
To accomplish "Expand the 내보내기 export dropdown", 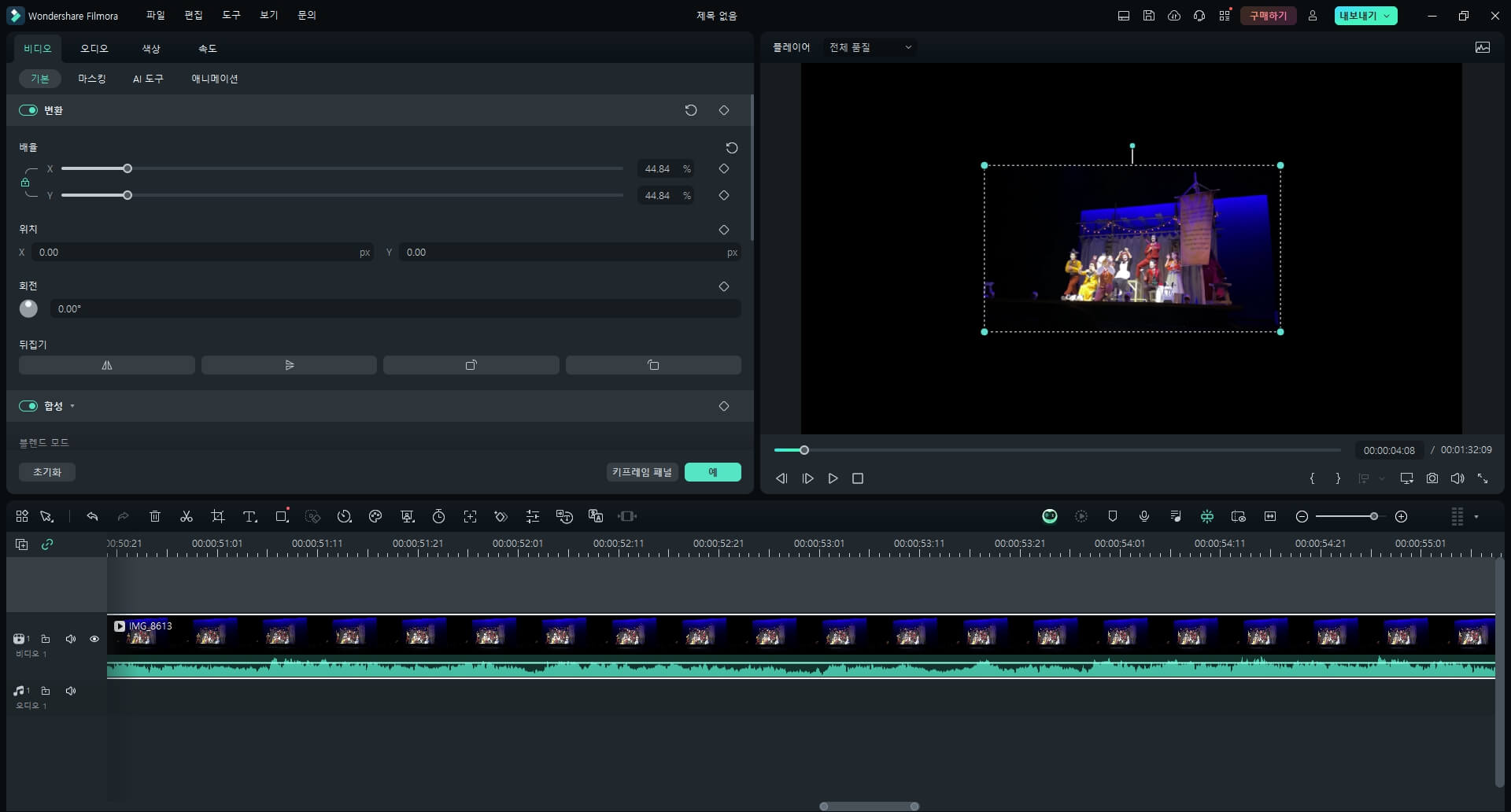I will [x=1387, y=16].
